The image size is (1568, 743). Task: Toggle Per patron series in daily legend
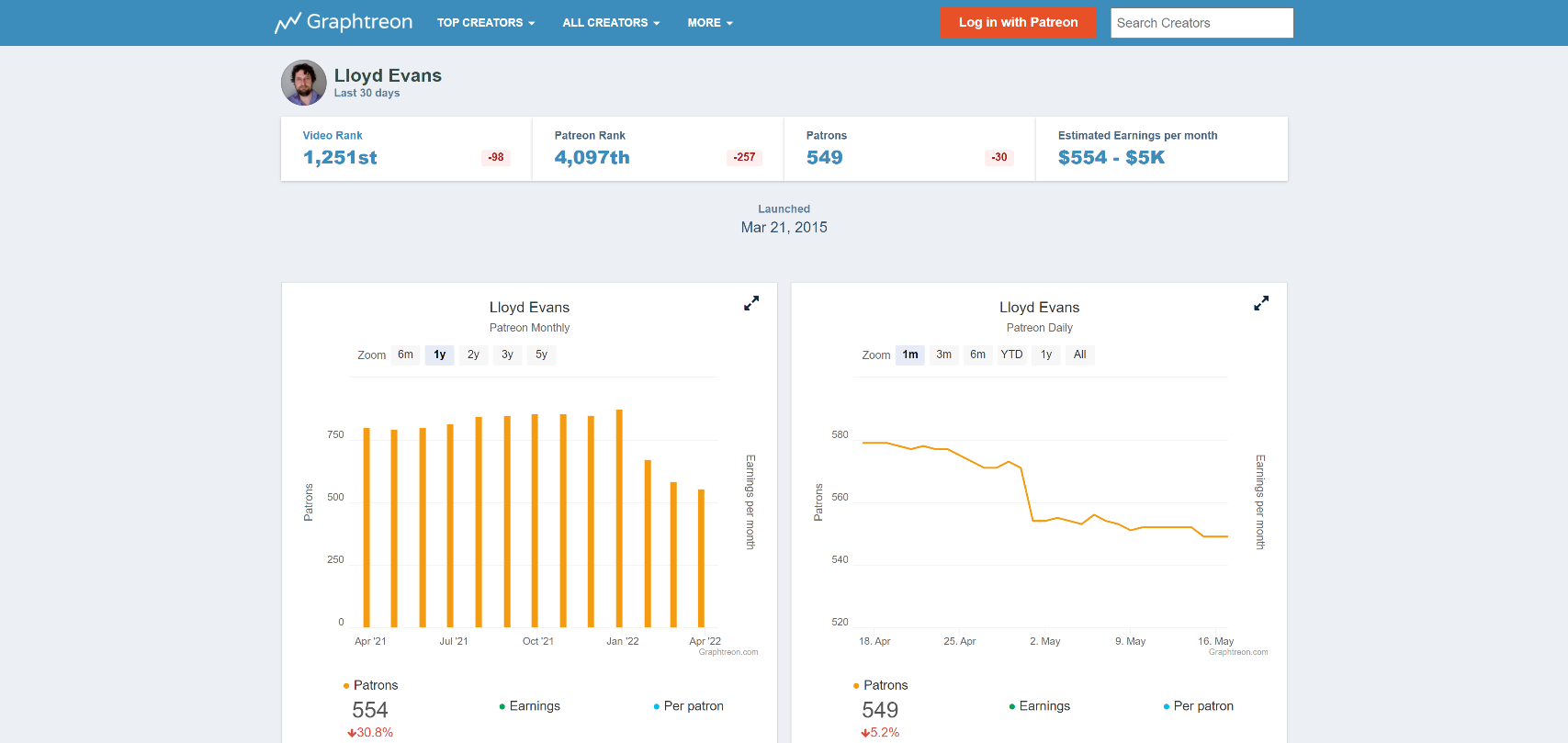click(1198, 706)
